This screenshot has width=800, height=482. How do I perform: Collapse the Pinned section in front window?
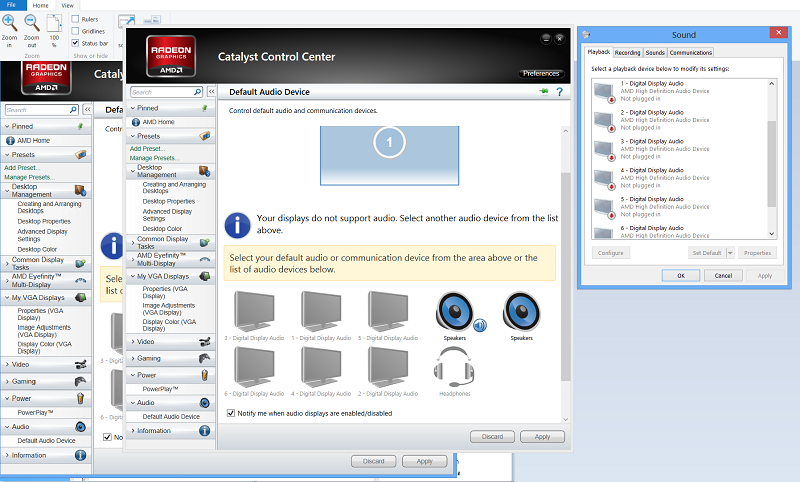(x=133, y=108)
